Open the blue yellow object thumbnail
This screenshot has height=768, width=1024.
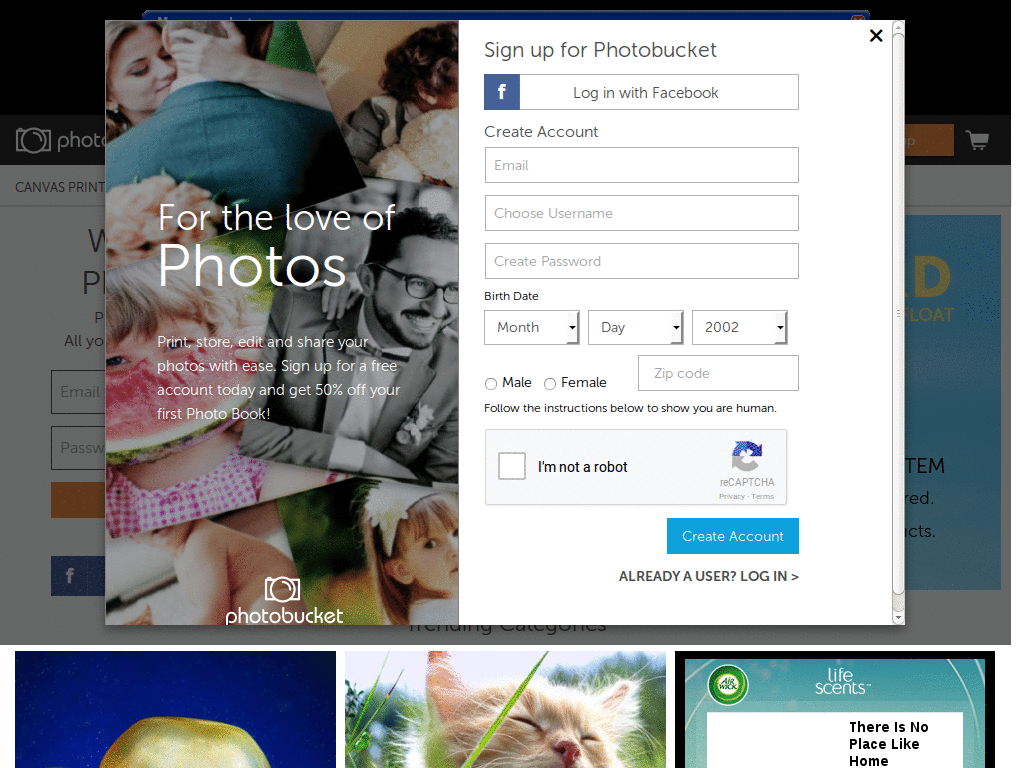point(176,709)
